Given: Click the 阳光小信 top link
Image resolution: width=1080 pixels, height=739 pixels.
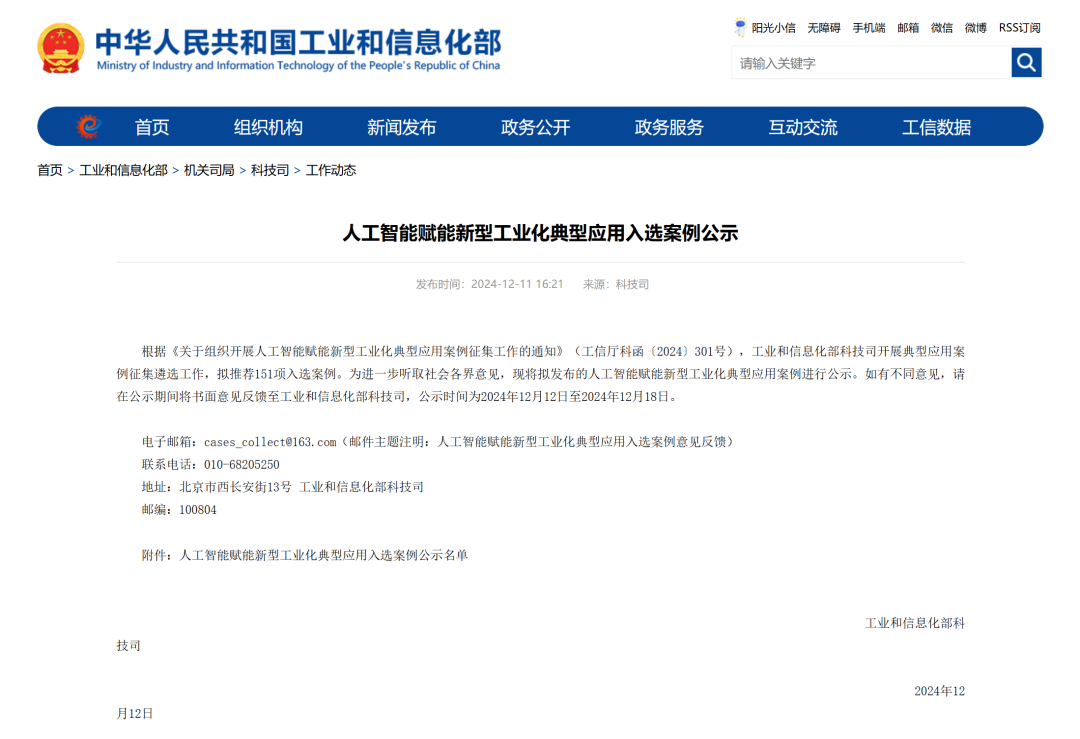Looking at the screenshot, I should click(x=773, y=28).
